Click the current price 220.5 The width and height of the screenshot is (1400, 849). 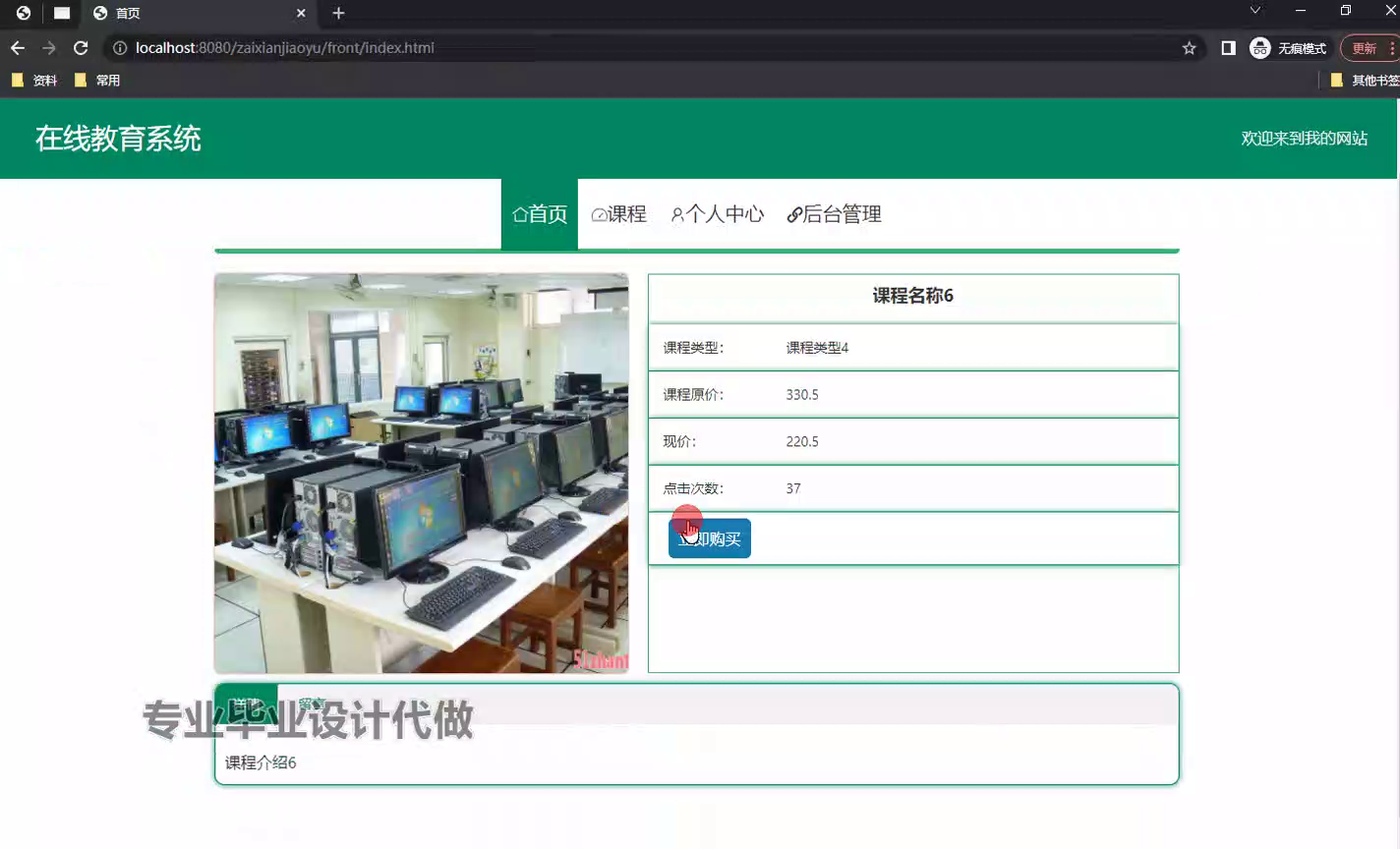(802, 442)
